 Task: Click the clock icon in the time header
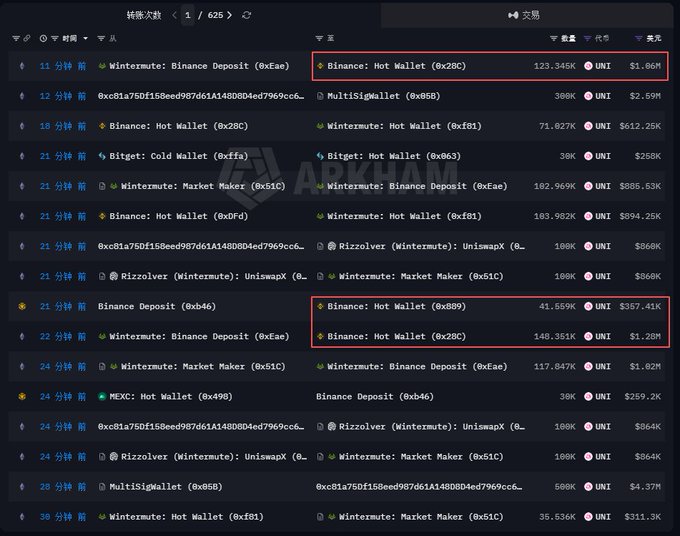click(x=43, y=39)
